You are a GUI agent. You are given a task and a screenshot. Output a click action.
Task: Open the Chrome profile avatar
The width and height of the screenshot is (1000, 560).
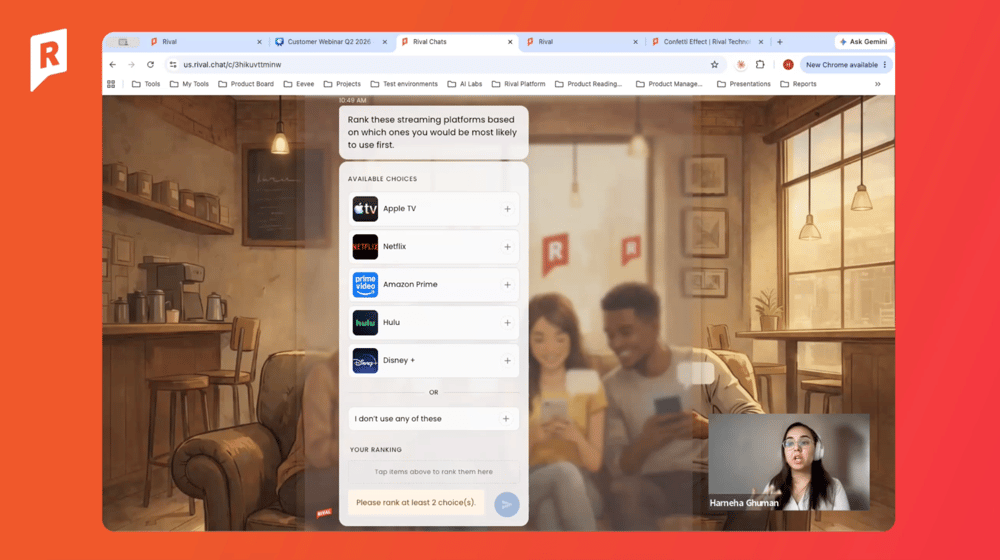coord(788,64)
